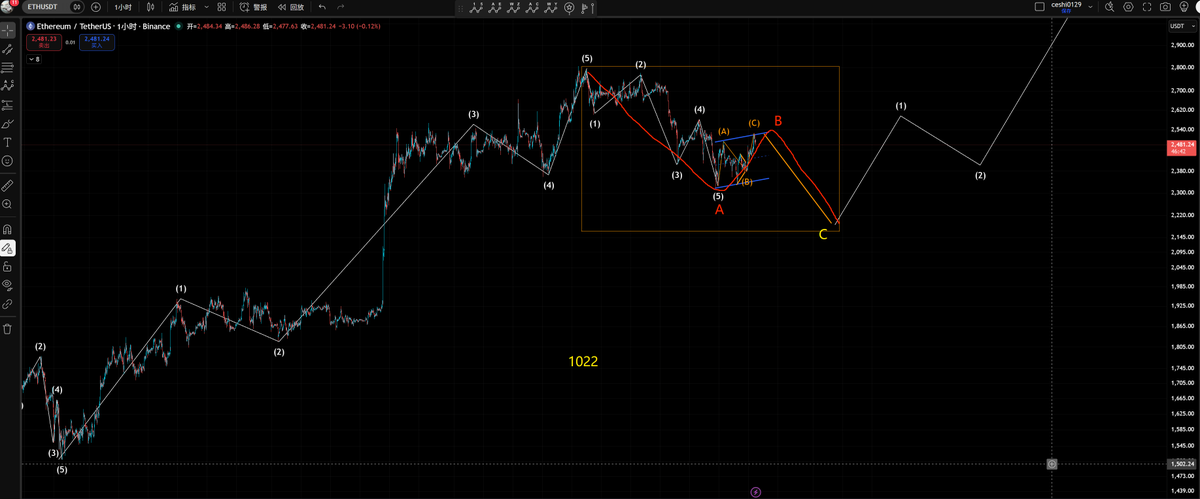Viewport: 1200px width, 499px height.
Task: Open the 指标 indicators menu
Action: pyautogui.click(x=182, y=7)
